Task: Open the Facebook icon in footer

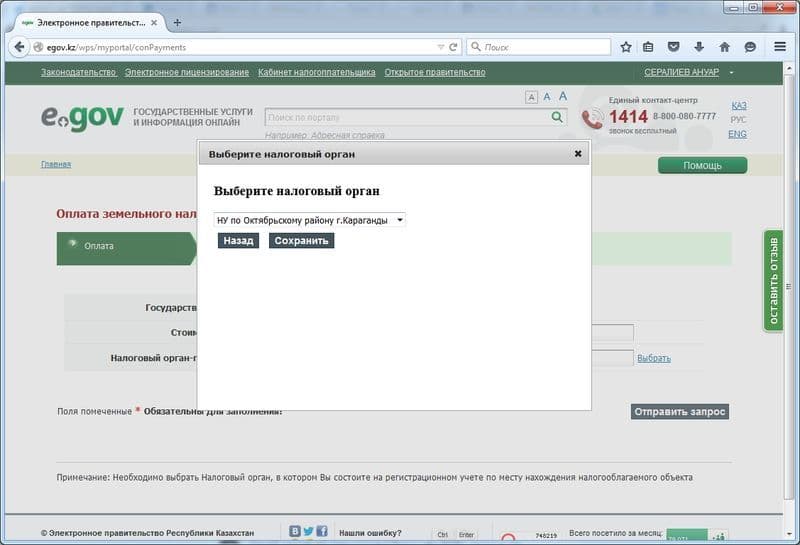Action: [x=322, y=531]
